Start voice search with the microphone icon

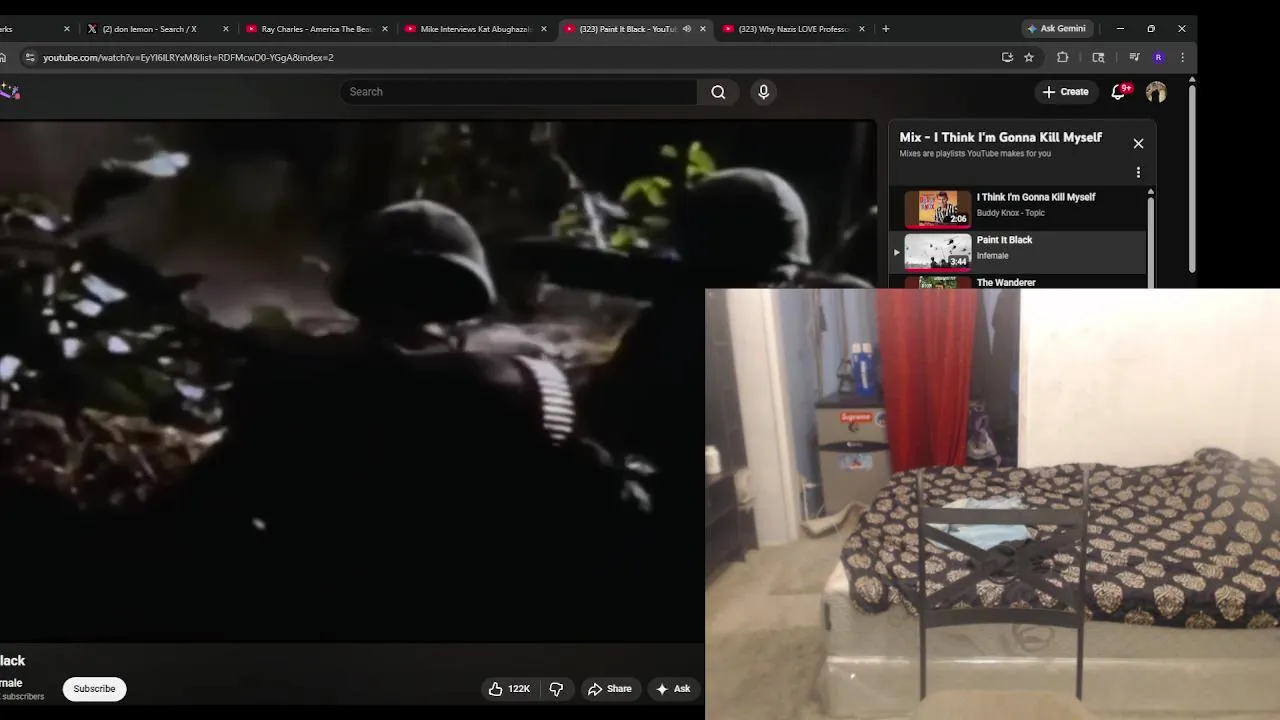click(764, 92)
